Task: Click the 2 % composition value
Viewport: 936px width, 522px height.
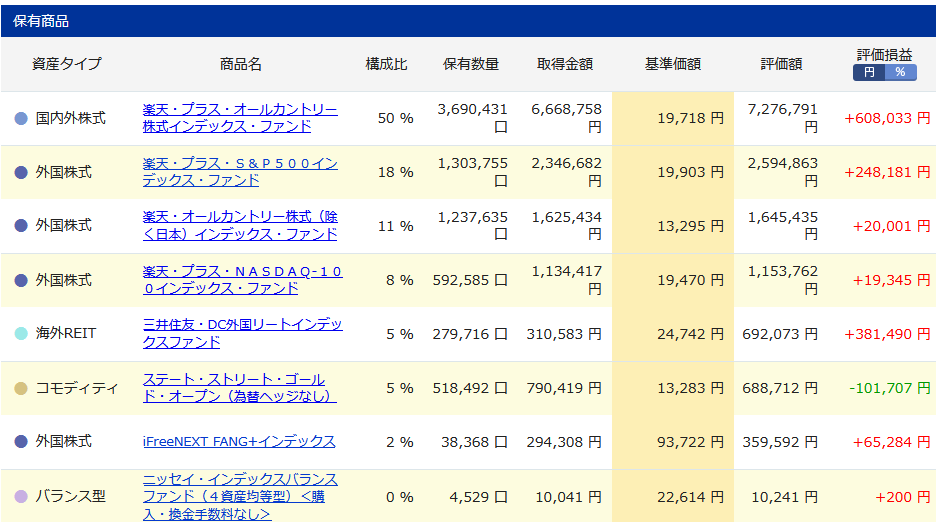Action: pos(399,442)
